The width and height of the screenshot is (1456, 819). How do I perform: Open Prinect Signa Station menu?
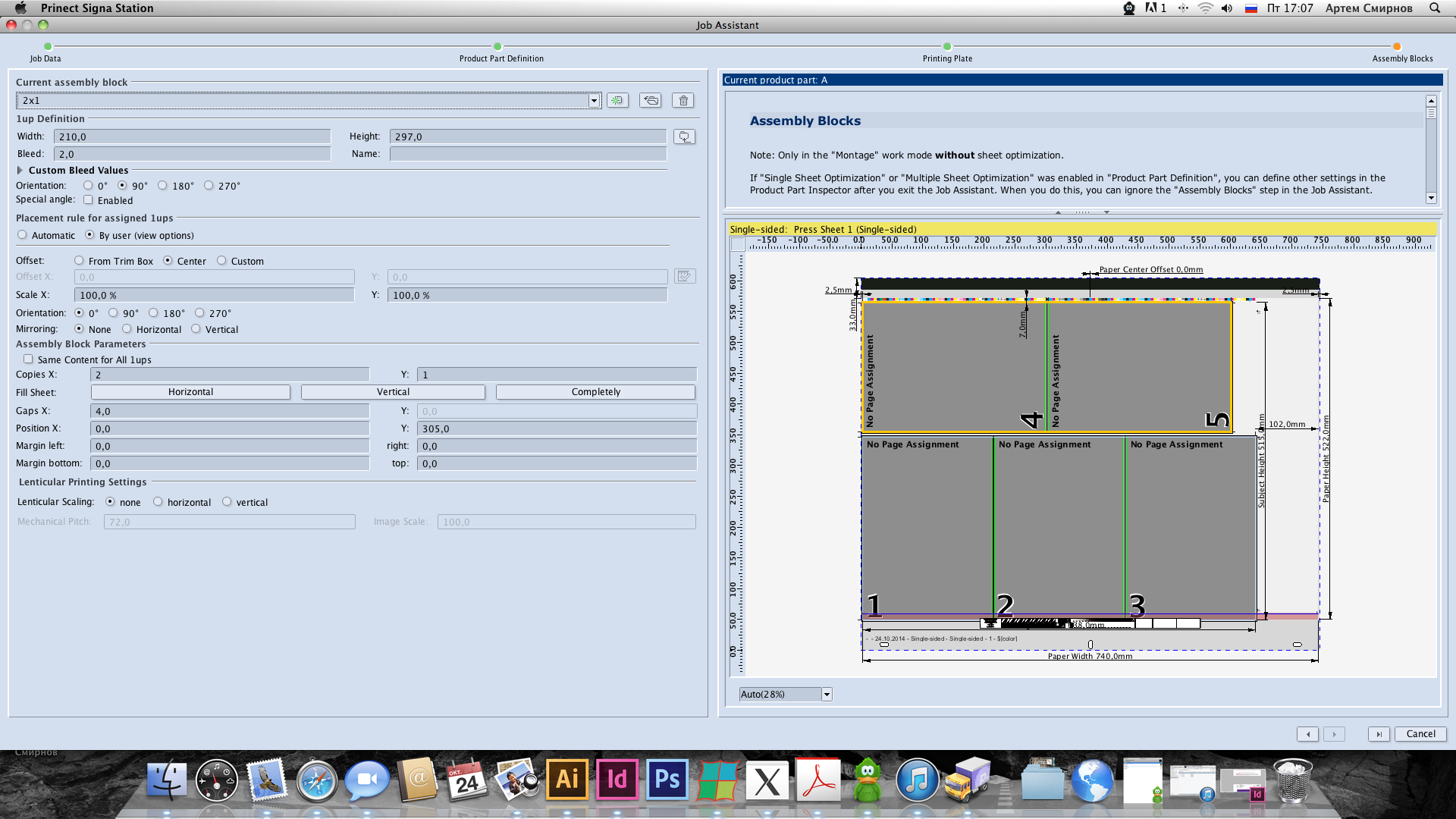(x=97, y=8)
